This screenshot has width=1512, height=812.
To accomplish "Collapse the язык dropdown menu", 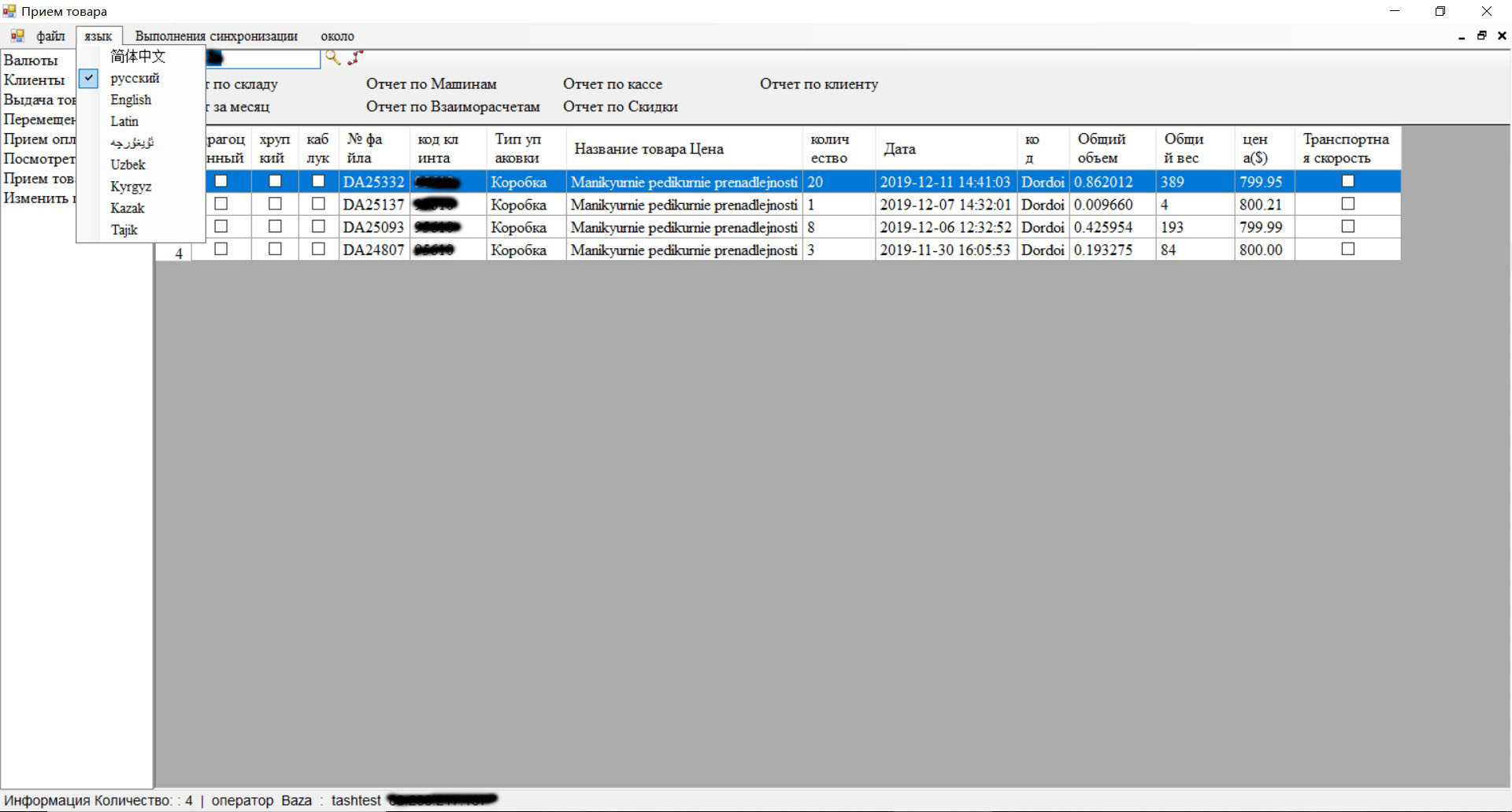I will [98, 36].
